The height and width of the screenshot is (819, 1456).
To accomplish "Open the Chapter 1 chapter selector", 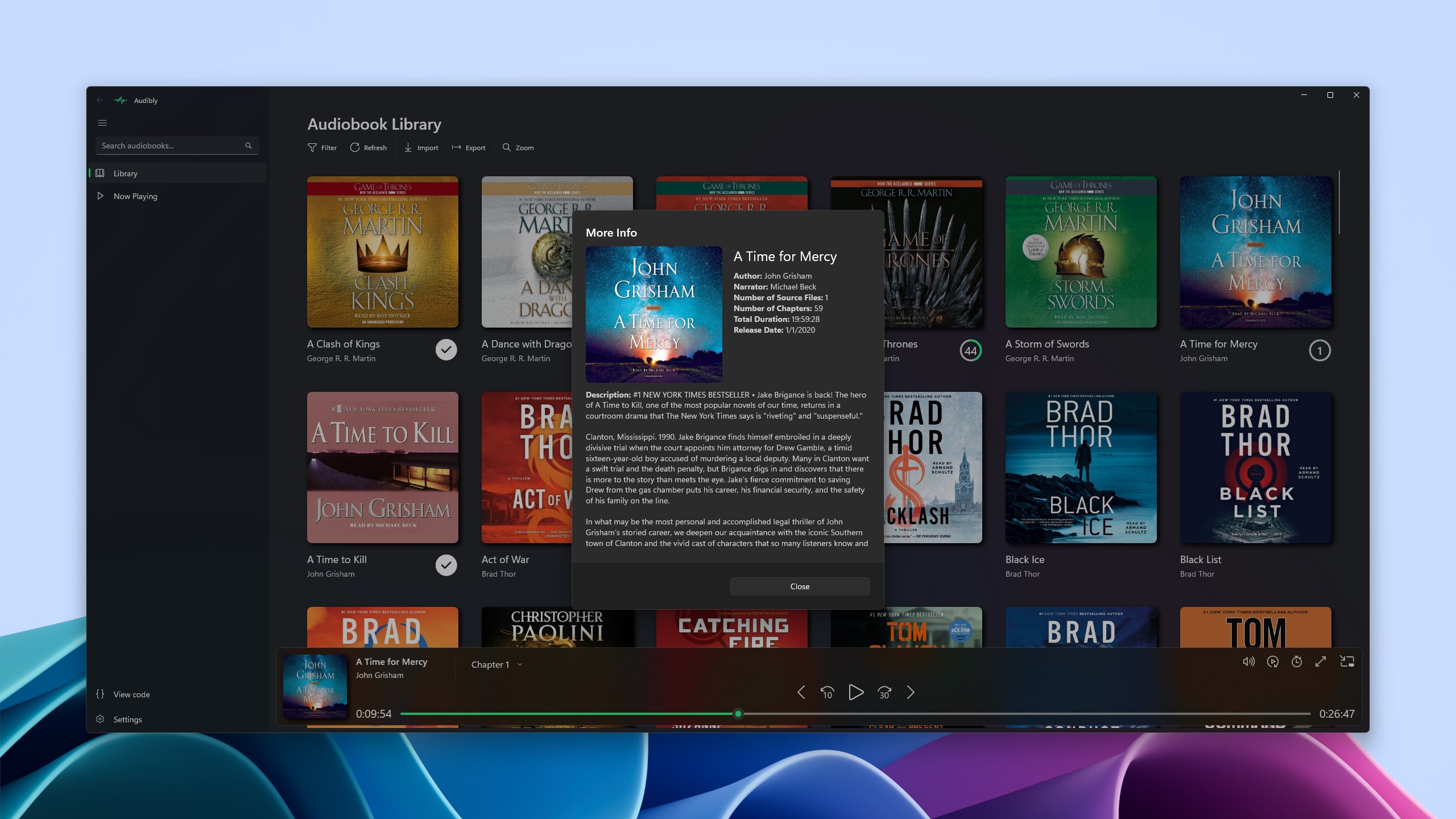I will click(x=490, y=664).
